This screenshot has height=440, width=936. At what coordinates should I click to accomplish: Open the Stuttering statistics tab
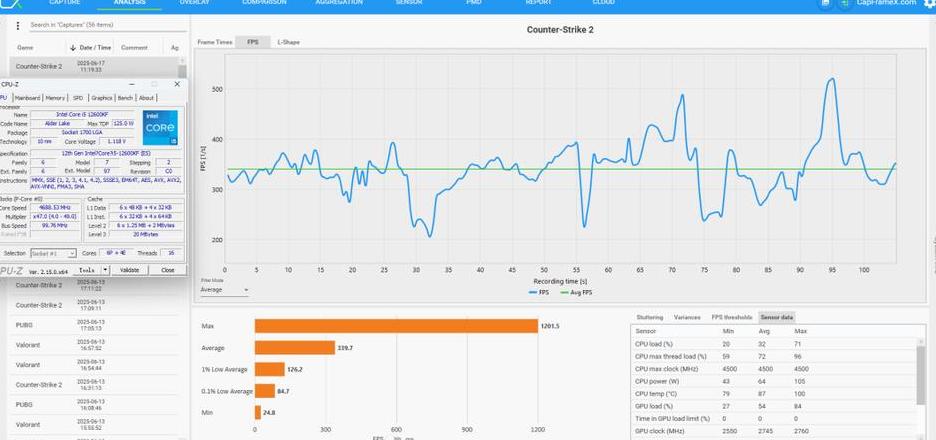click(649, 318)
